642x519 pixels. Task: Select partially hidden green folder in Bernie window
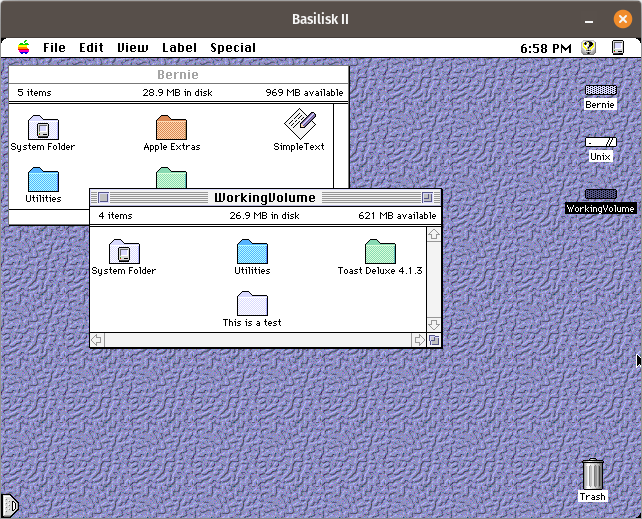(172, 178)
